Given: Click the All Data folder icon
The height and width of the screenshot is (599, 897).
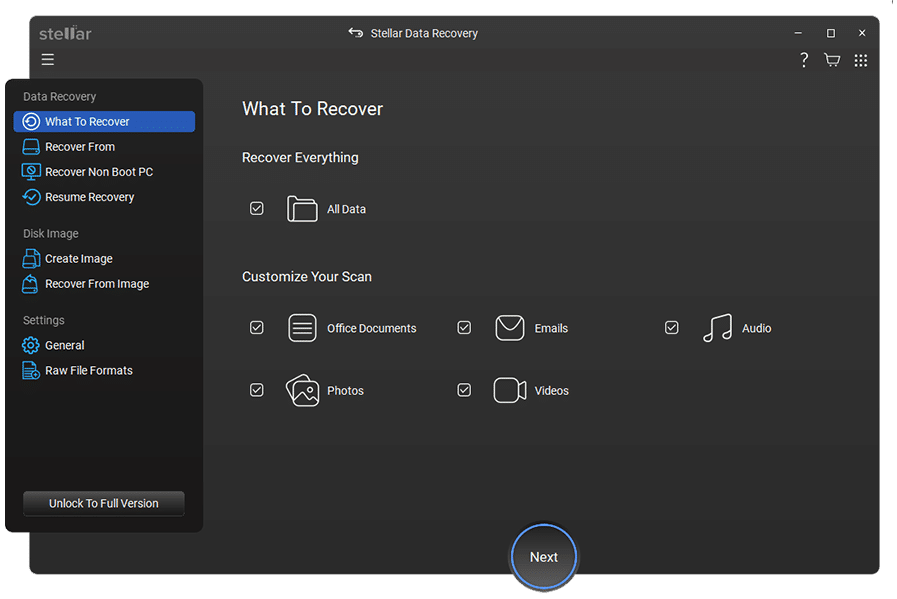Looking at the screenshot, I should pos(302,209).
